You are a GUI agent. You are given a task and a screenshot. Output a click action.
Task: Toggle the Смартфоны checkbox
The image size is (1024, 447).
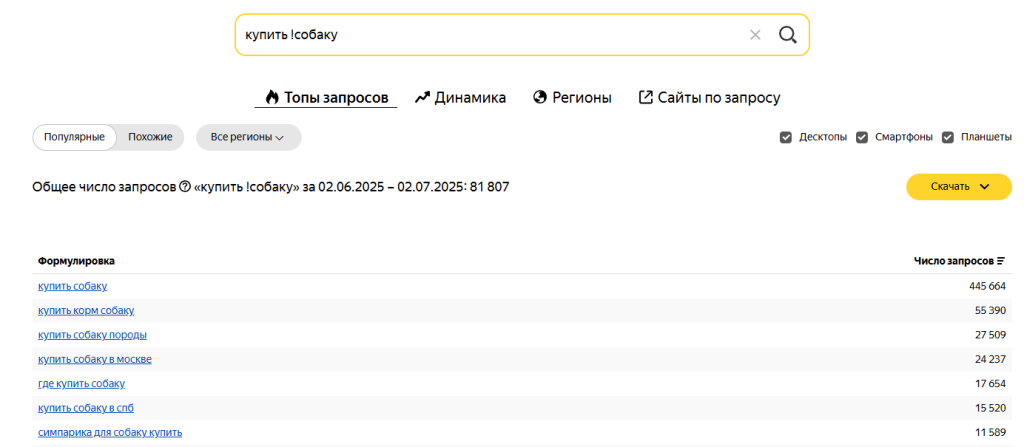862,137
